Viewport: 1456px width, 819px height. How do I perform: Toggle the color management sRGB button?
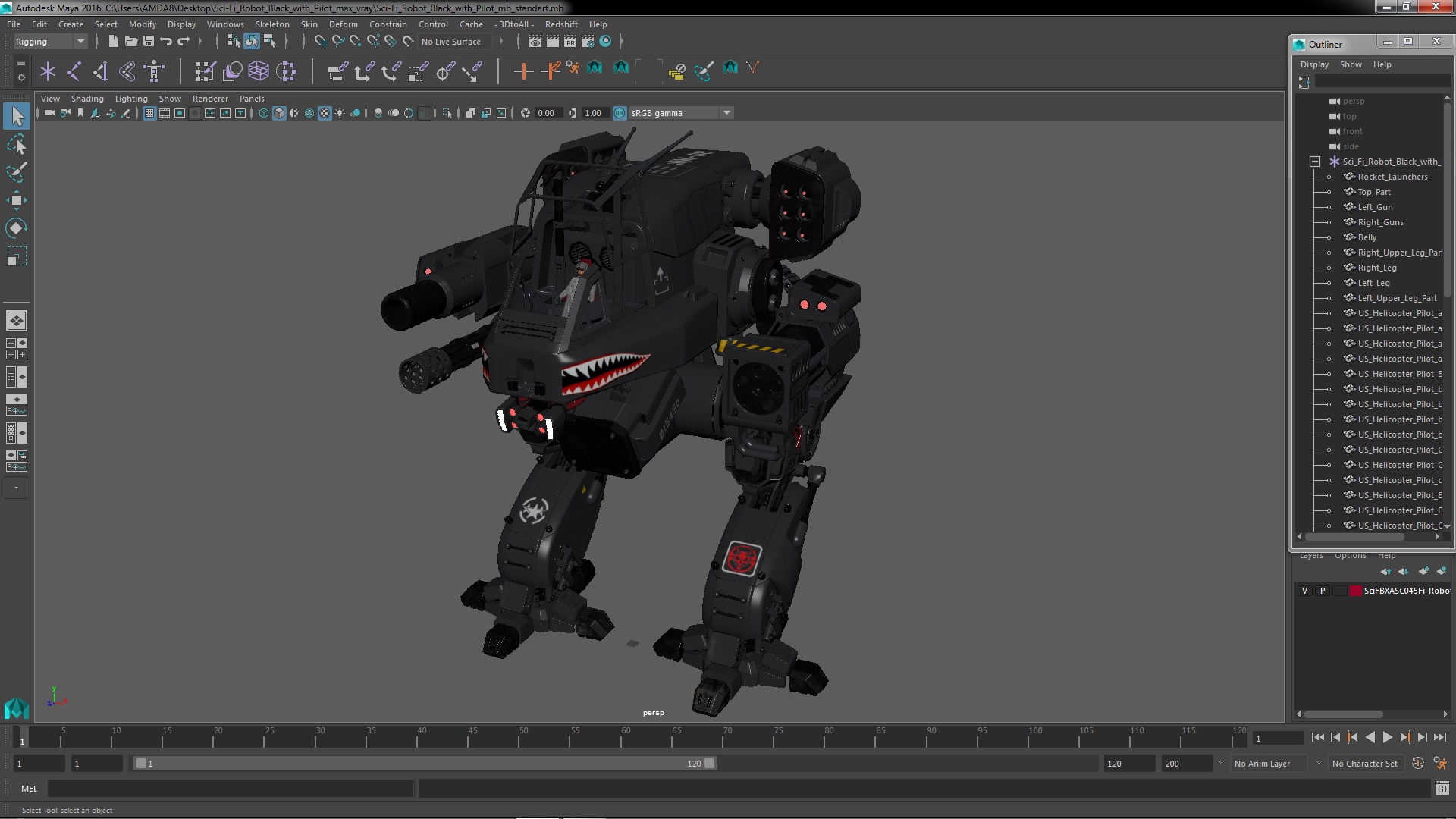point(620,113)
